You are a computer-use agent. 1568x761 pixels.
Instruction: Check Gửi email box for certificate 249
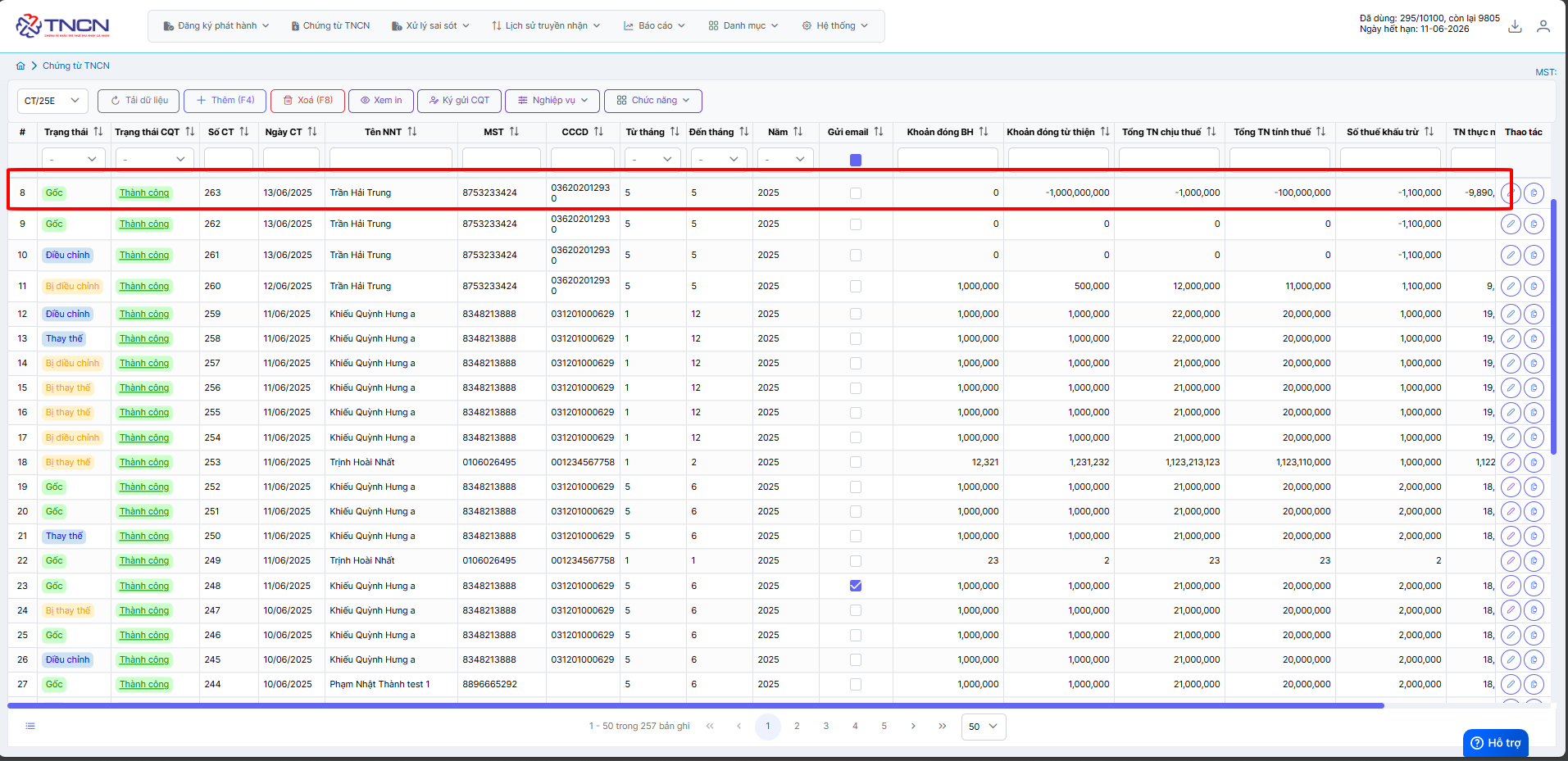[x=856, y=561]
